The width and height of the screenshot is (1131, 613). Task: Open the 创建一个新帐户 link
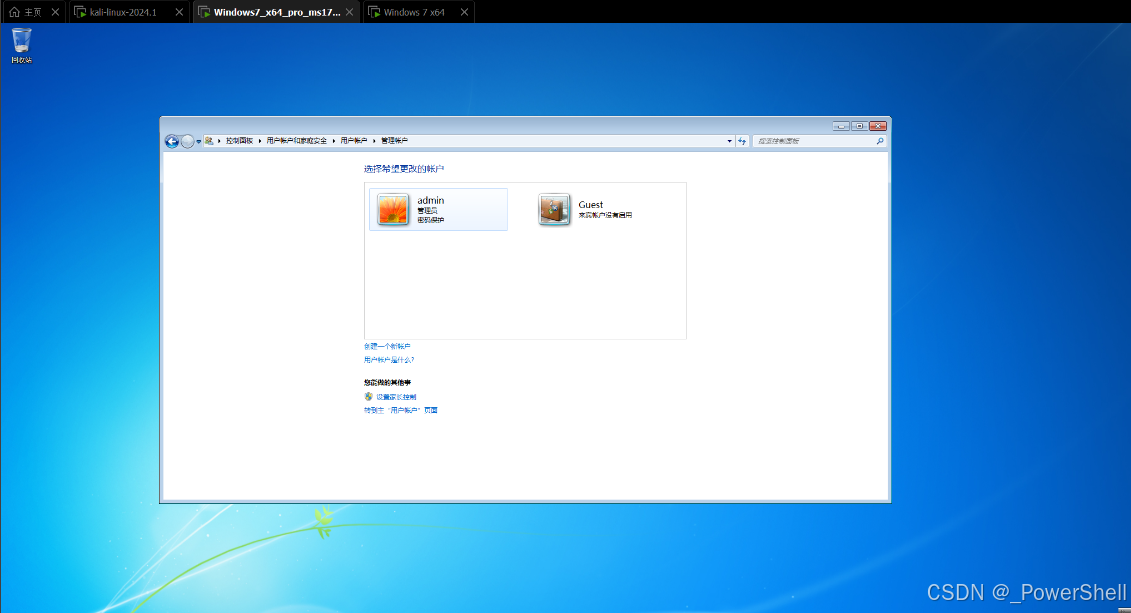(387, 346)
